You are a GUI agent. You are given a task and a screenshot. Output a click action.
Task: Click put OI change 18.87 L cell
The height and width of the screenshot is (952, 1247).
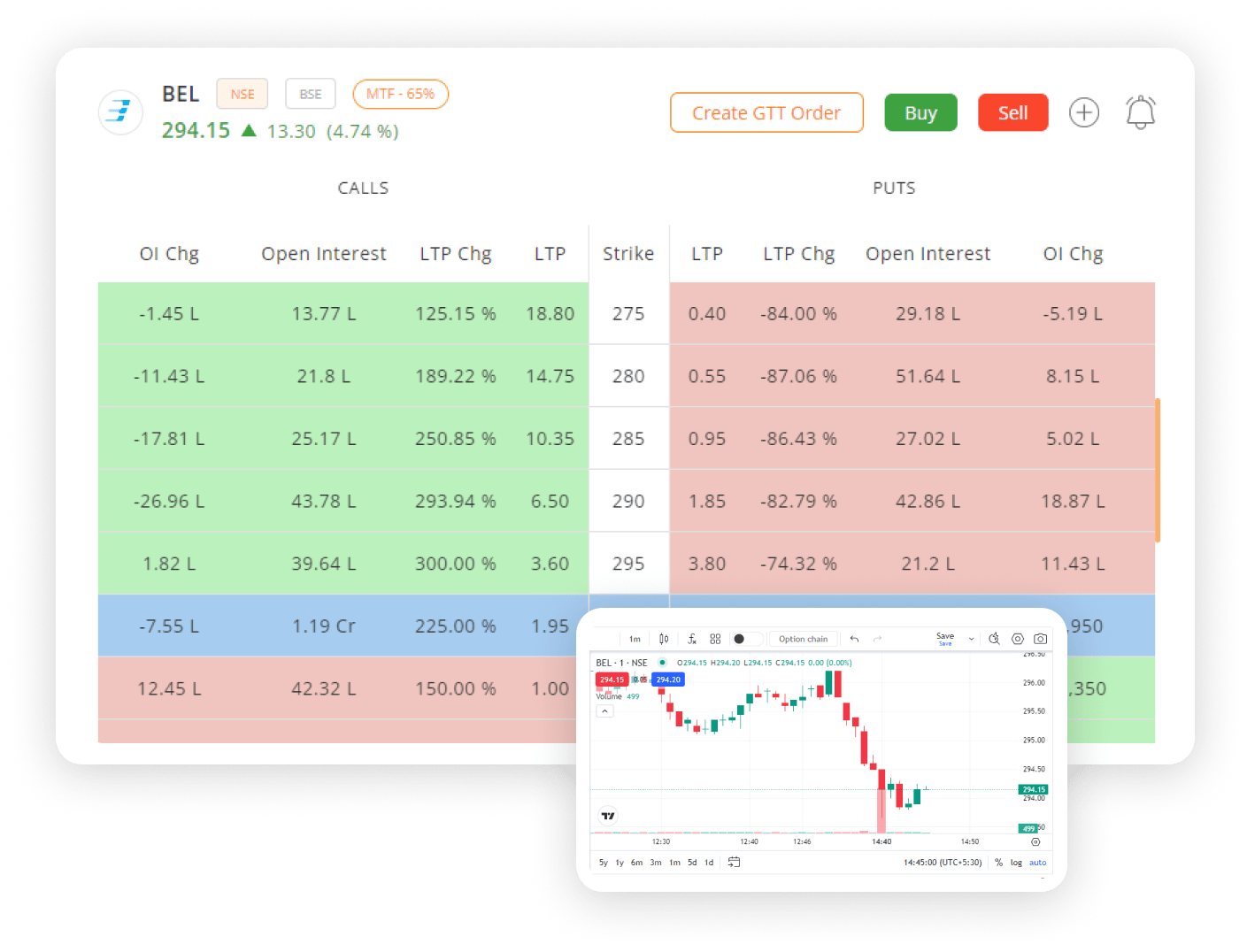tap(1073, 501)
